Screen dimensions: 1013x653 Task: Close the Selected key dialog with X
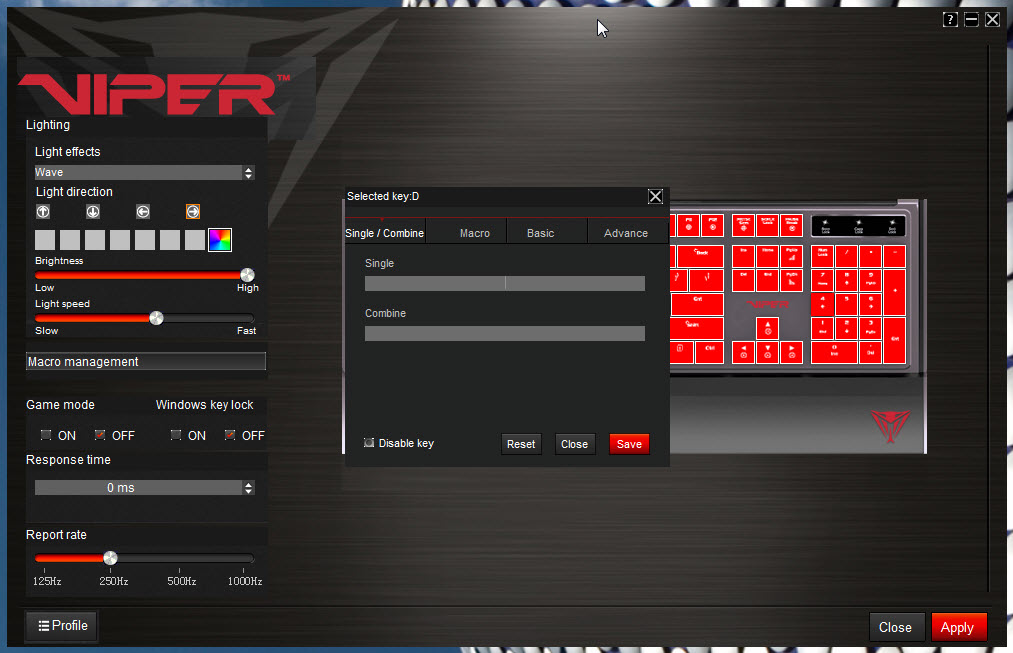coord(655,196)
